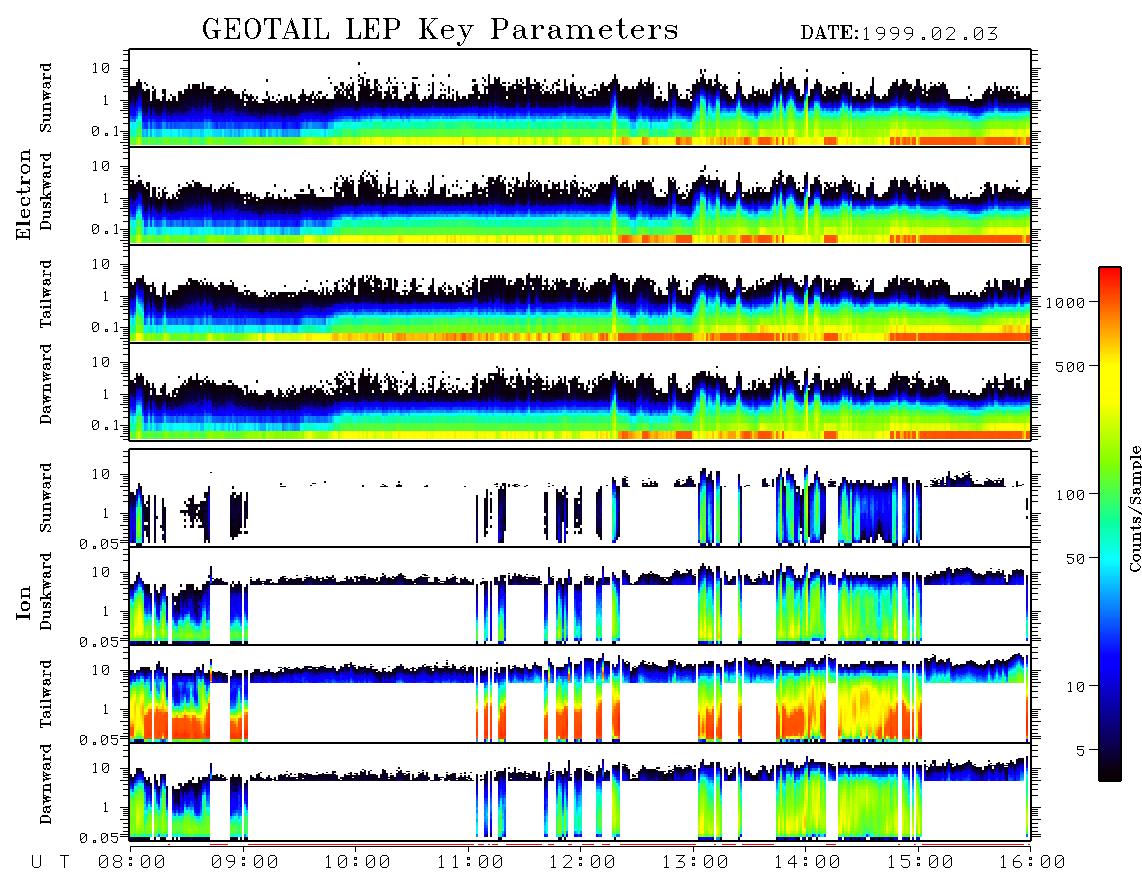Click the Electron "Tailward" panel label
Image resolution: width=1142 pixels, height=880 pixels.
pyautogui.click(x=46, y=294)
